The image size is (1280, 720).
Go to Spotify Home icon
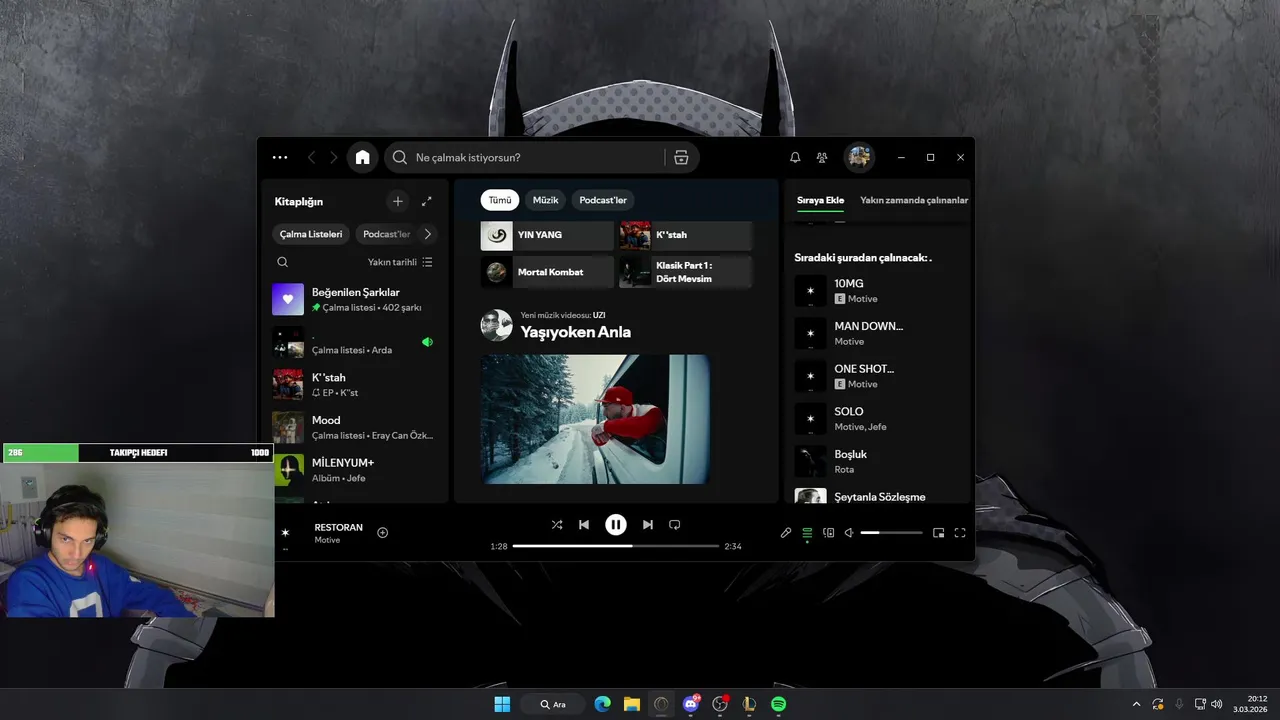point(362,157)
